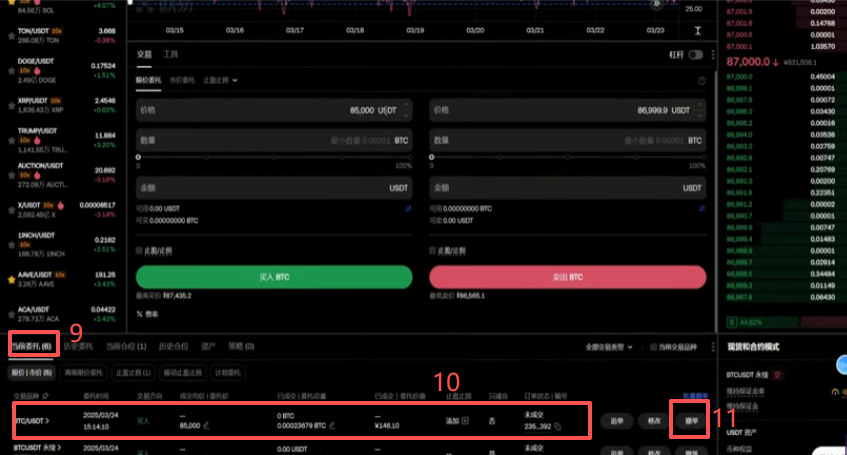Open the 资产 tab
847x455 pixels.
(208, 346)
